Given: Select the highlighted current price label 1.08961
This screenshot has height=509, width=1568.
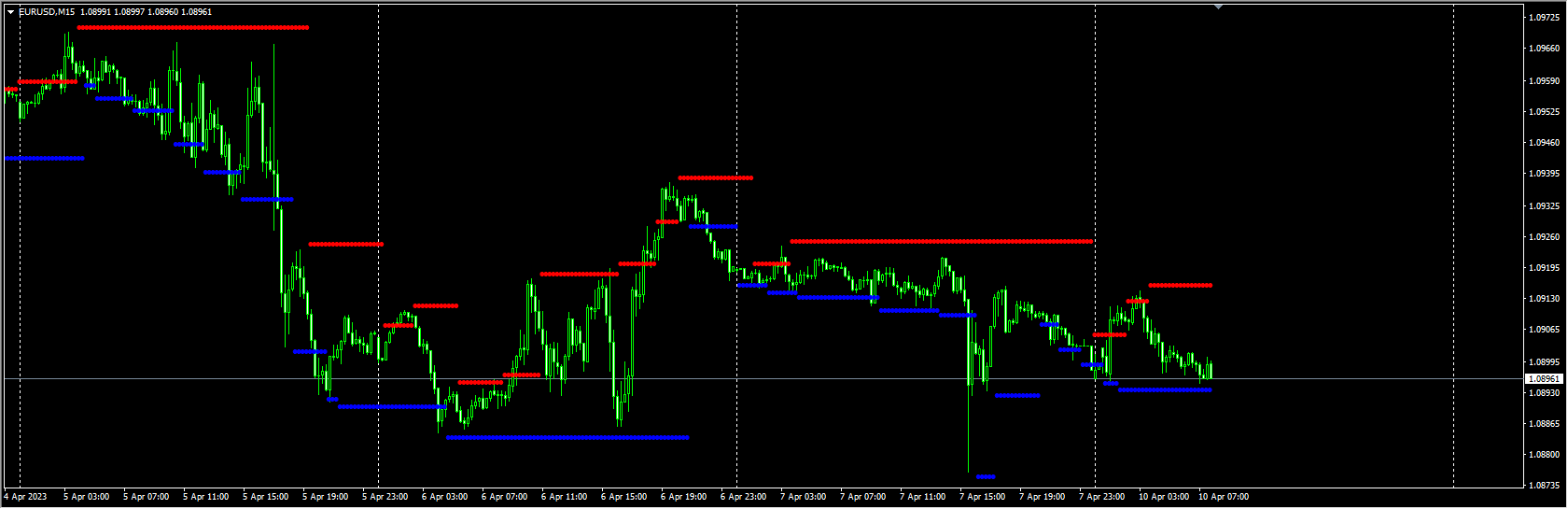Looking at the screenshot, I should 1543,379.
